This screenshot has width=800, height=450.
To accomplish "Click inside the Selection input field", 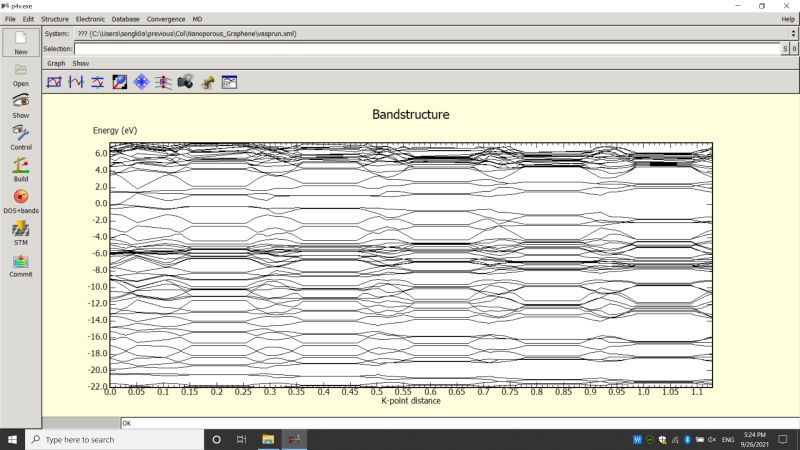I will [x=428, y=48].
